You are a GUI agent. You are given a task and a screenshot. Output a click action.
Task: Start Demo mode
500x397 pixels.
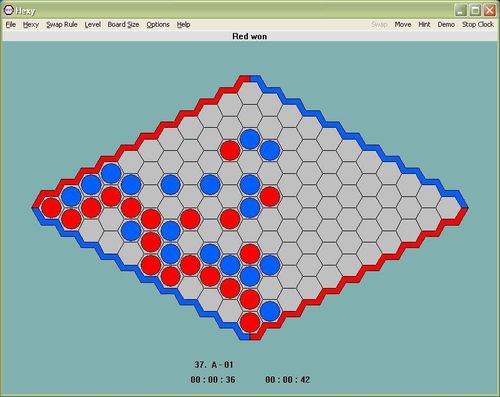coord(446,25)
